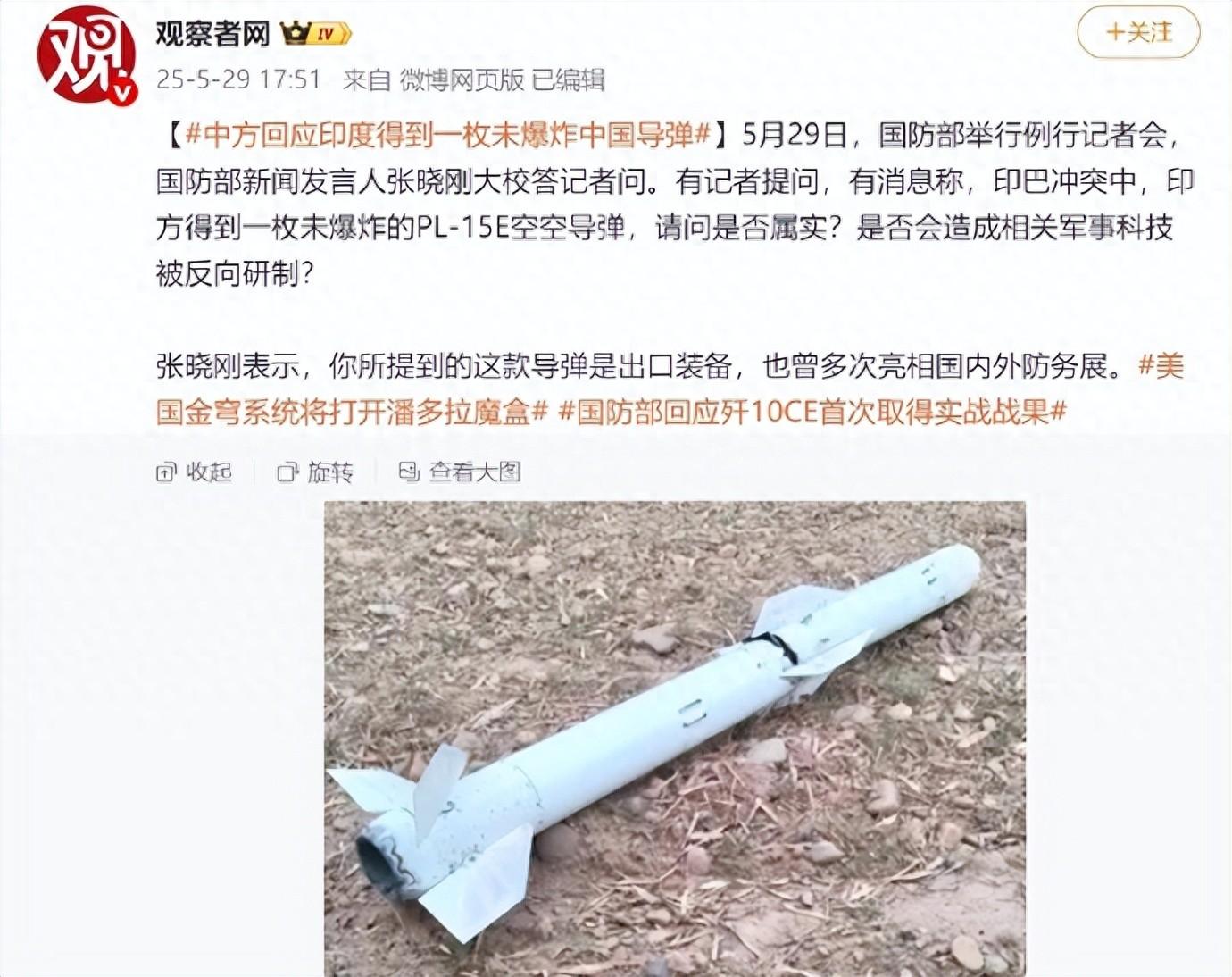Click the 查看大图 text label

[x=475, y=472]
